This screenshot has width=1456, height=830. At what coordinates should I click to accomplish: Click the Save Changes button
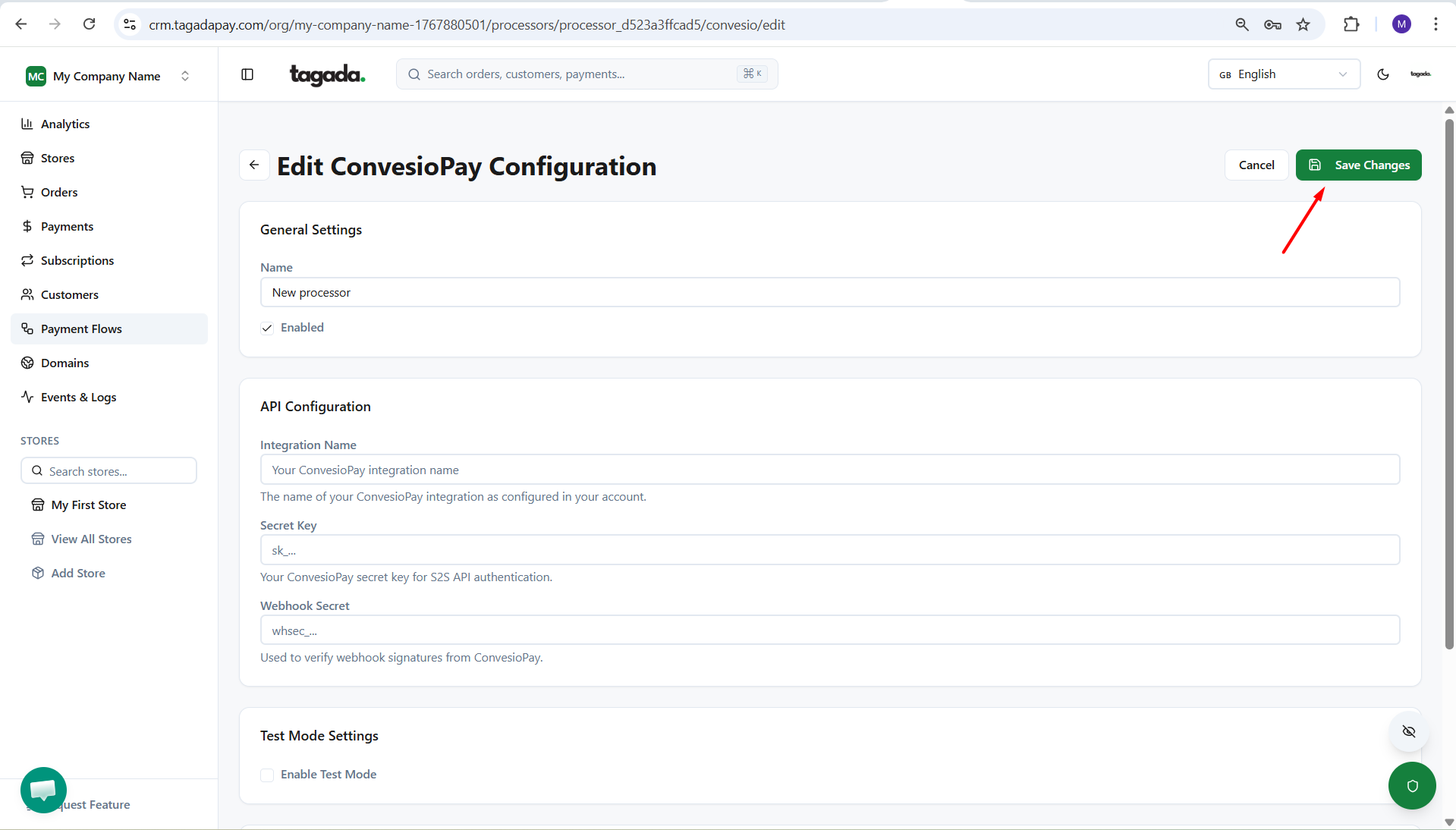[x=1358, y=165]
